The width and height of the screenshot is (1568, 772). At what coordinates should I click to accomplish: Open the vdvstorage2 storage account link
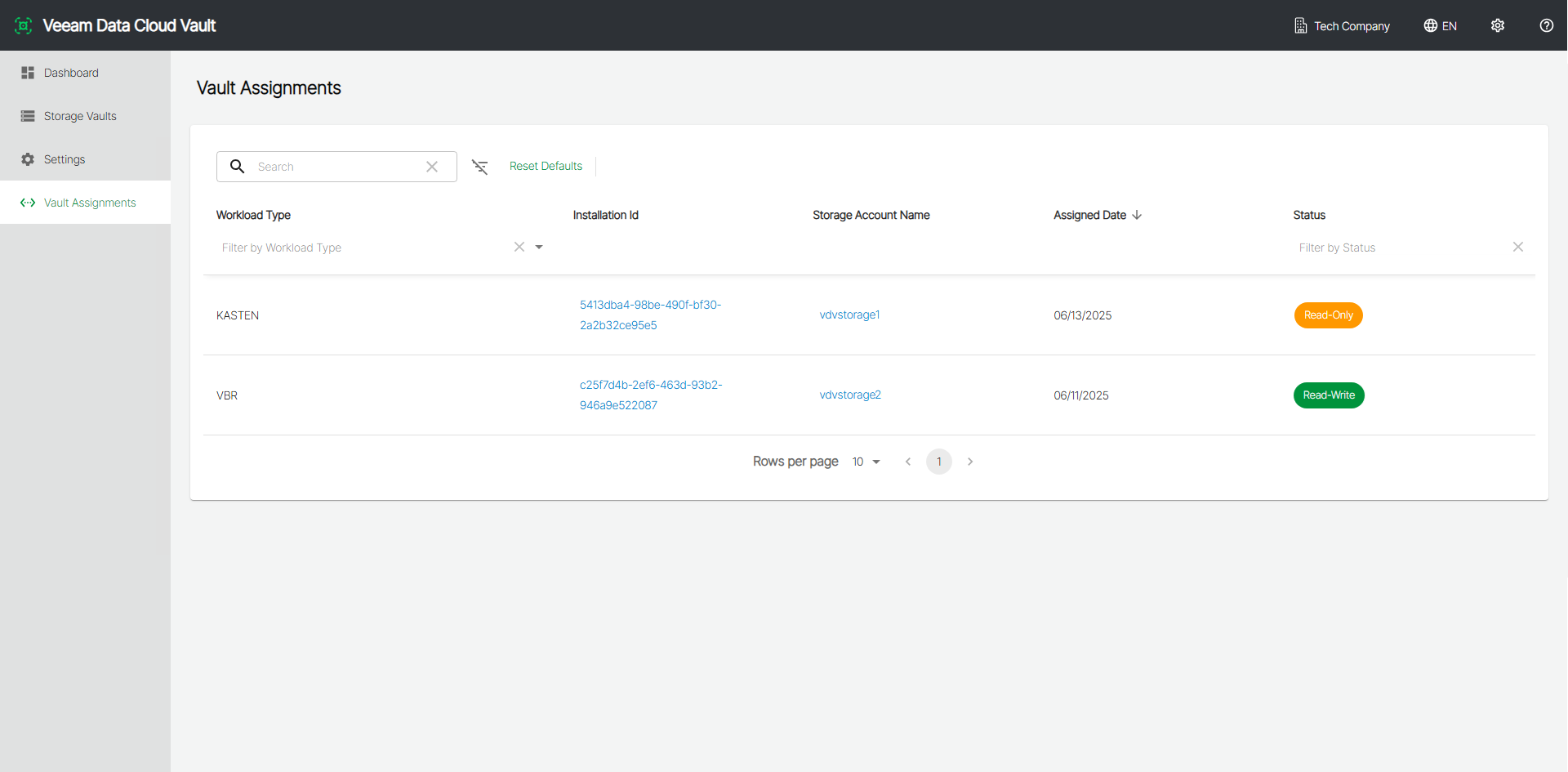pos(850,395)
